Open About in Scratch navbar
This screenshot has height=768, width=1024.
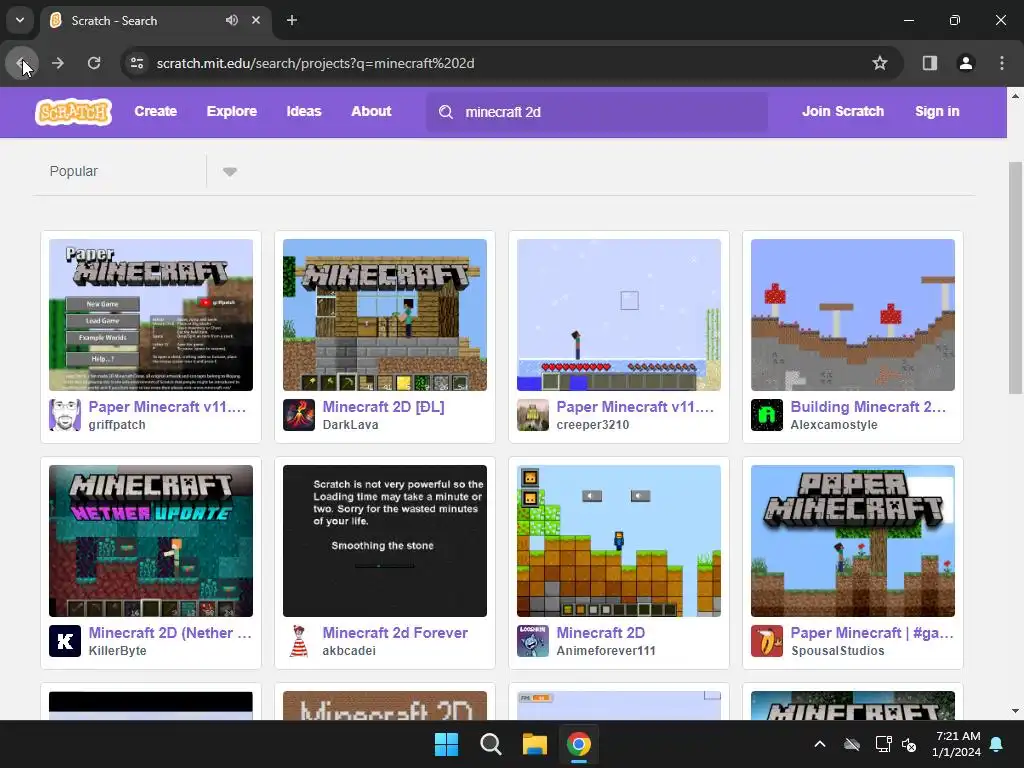tap(371, 112)
